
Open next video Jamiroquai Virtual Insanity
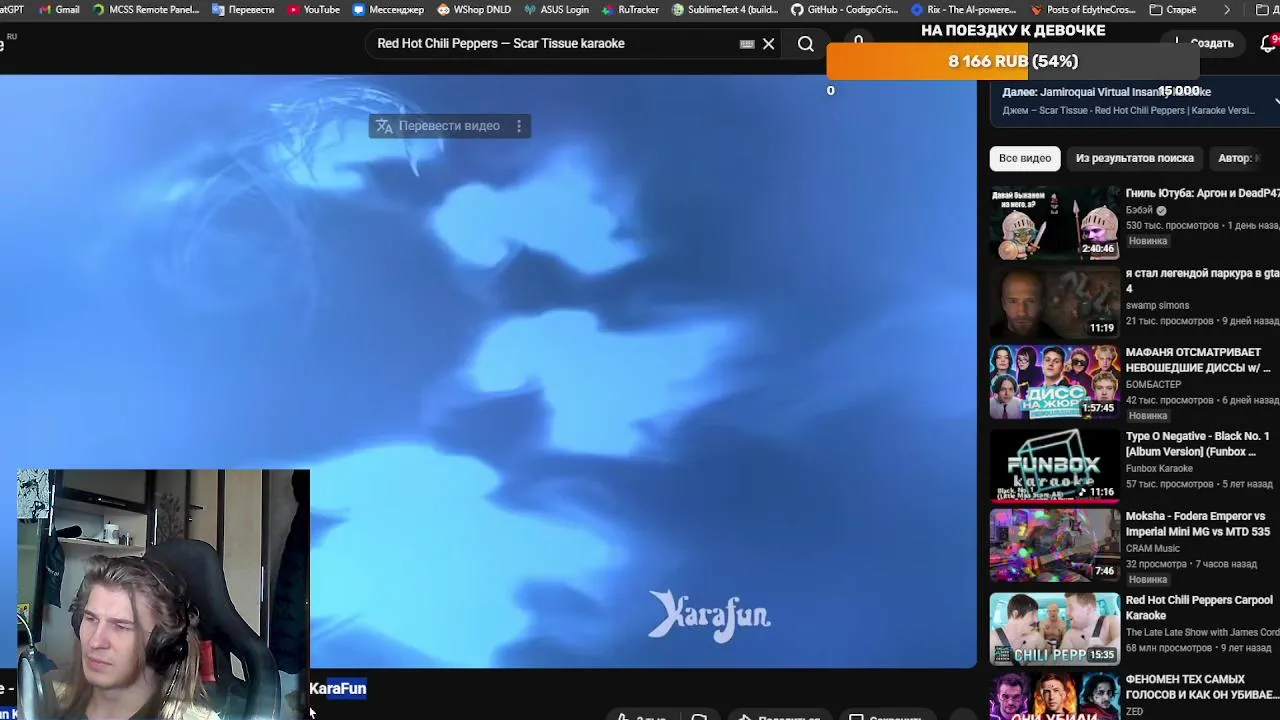[x=1106, y=92]
